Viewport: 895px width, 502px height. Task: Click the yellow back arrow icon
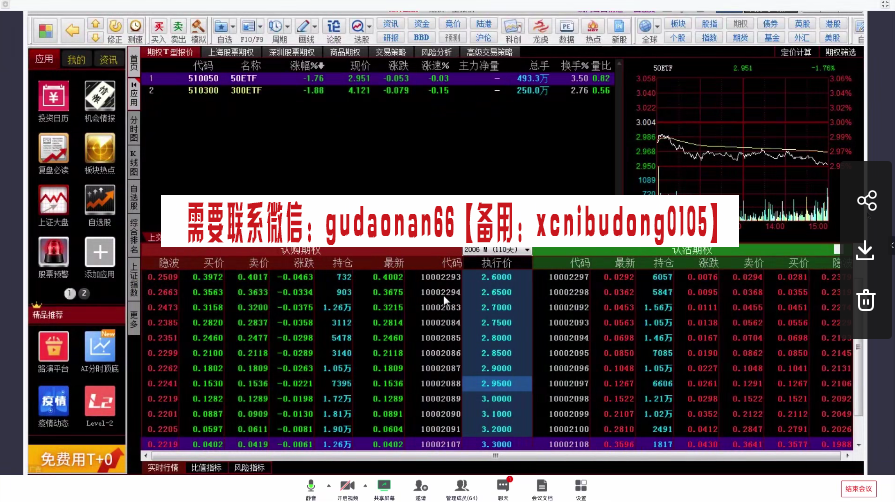click(72, 30)
